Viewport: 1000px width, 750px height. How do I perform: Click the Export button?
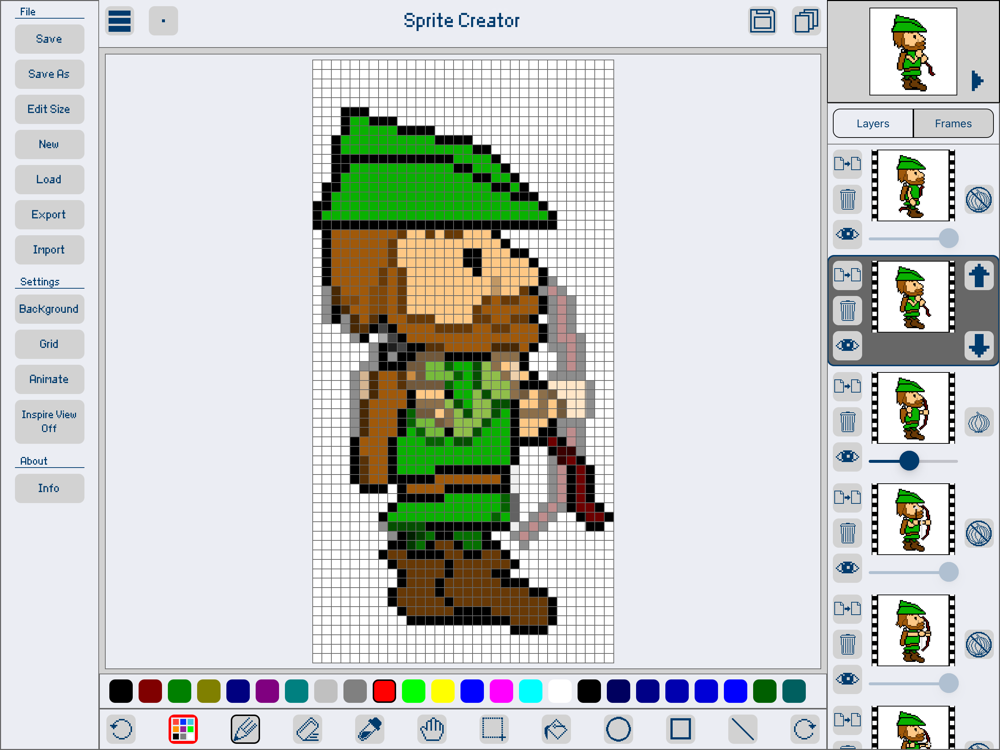point(49,214)
